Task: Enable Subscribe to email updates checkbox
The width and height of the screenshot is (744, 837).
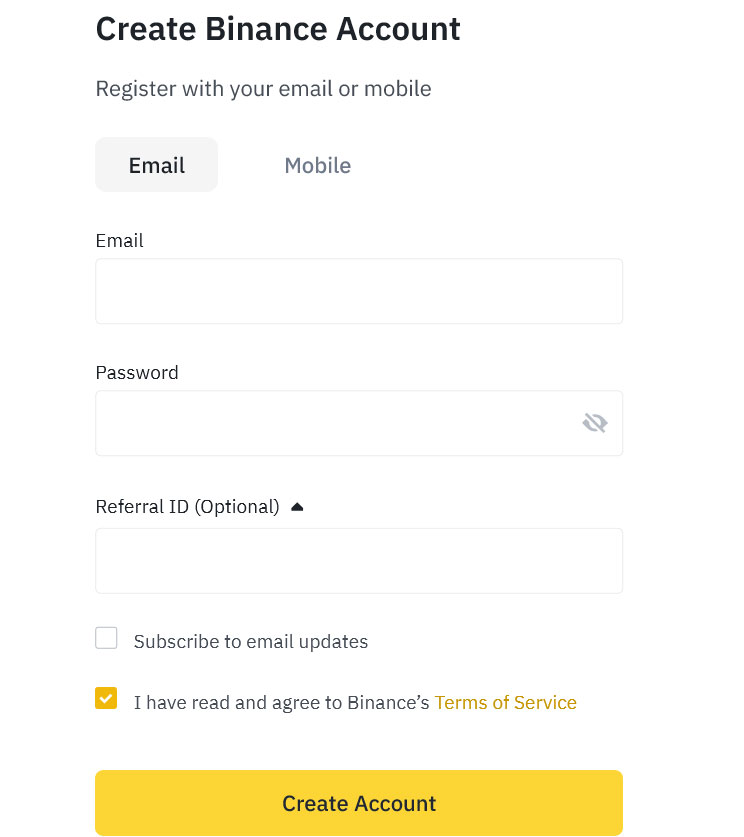Action: [106, 638]
